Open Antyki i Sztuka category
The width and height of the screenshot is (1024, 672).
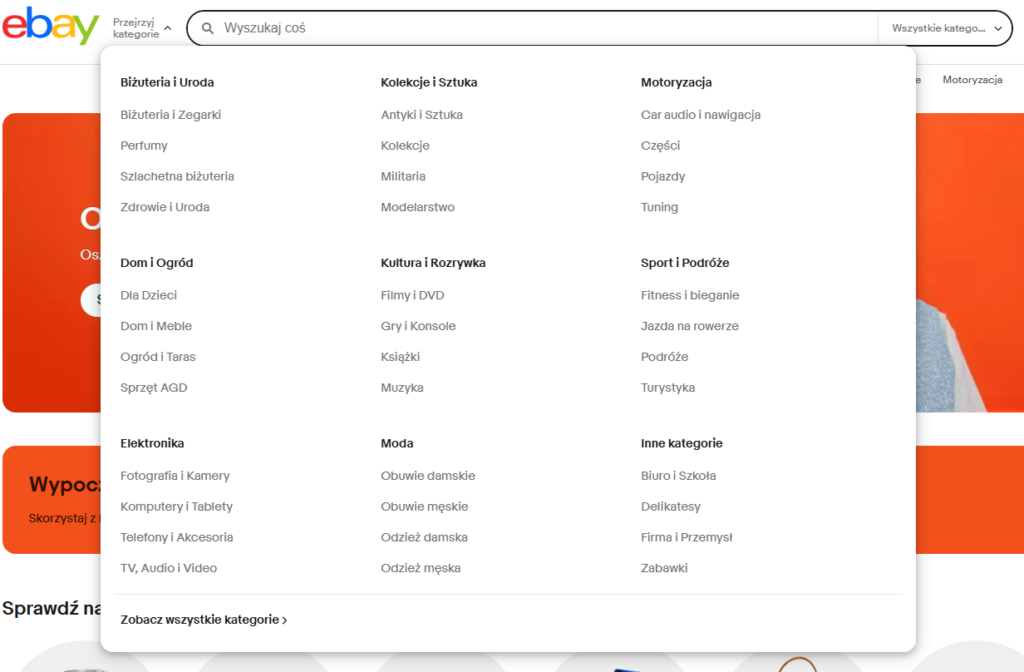click(421, 115)
